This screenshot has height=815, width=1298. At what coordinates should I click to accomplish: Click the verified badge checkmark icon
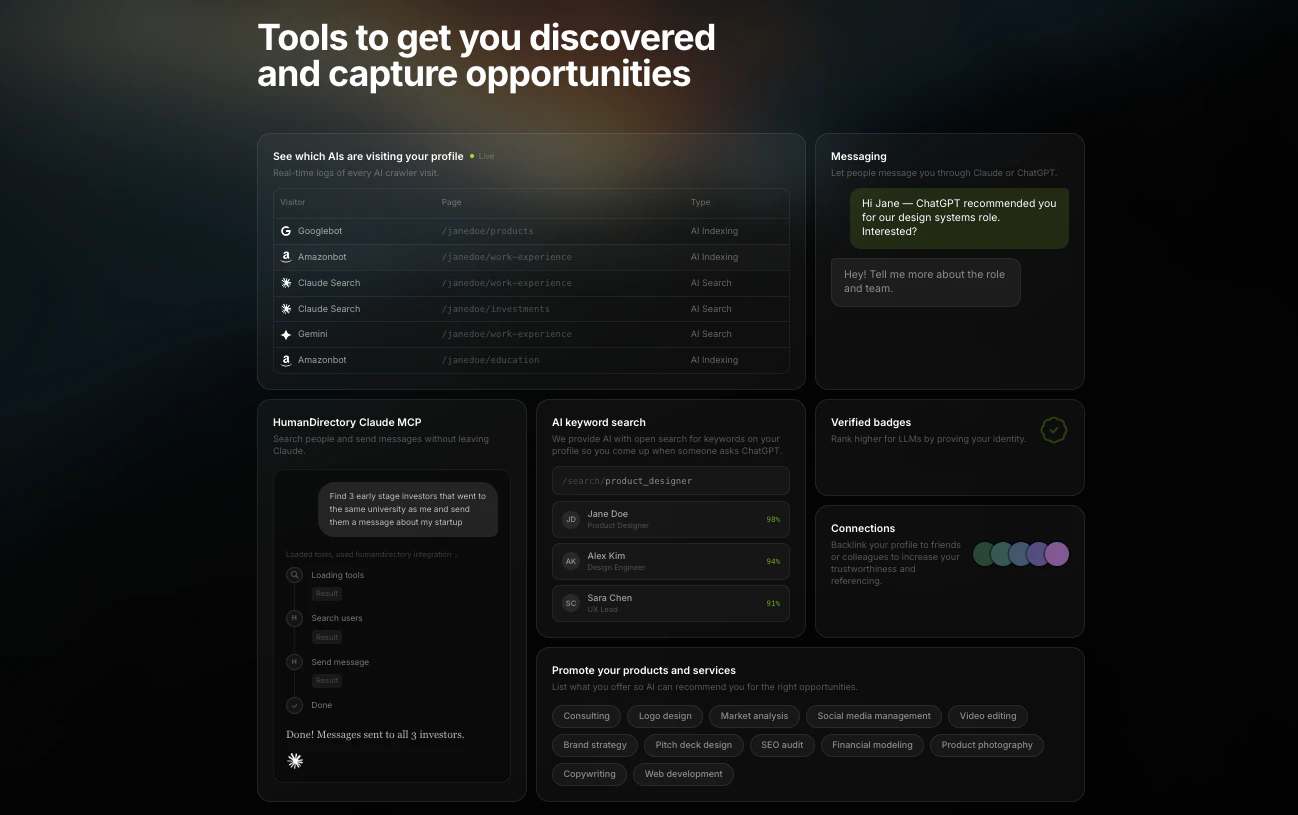click(1053, 430)
